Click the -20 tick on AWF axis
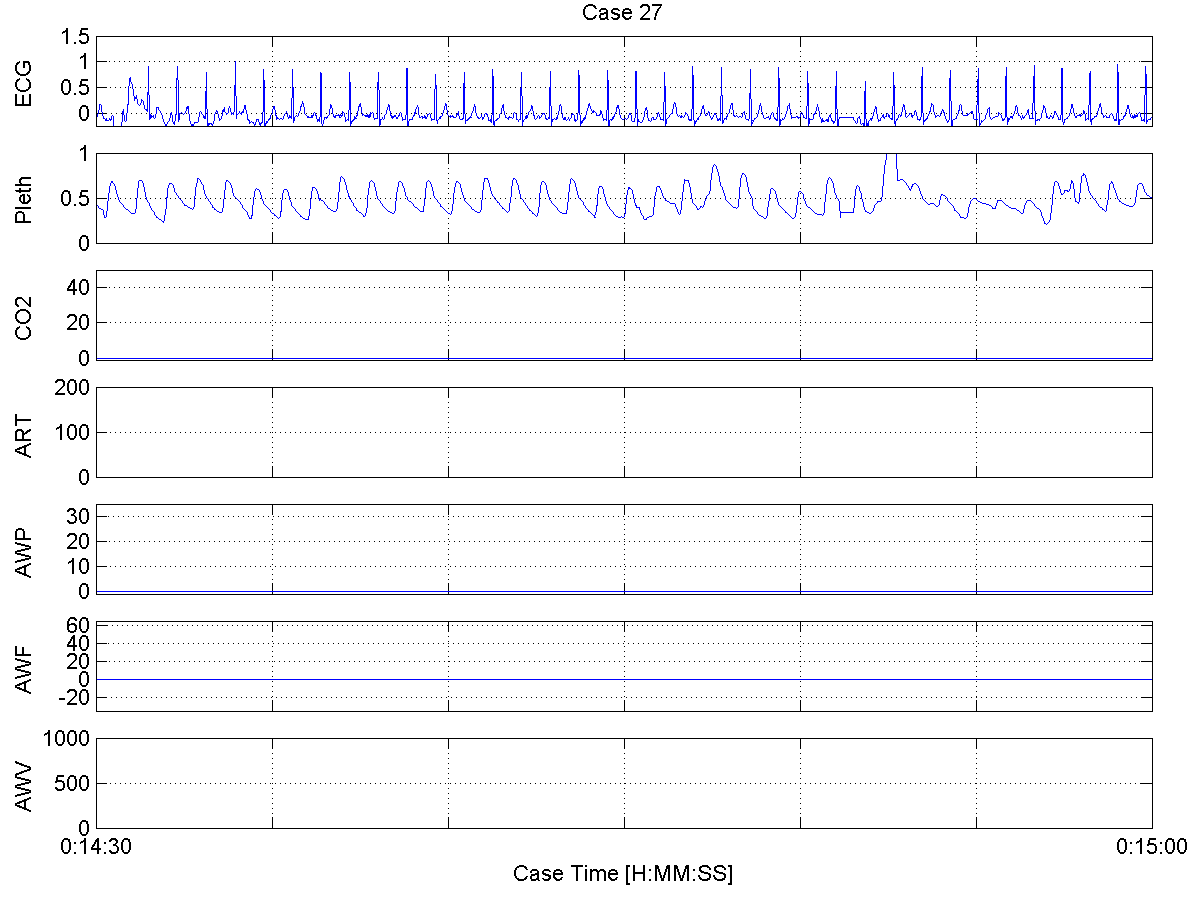1200x900 pixels. pos(76,698)
